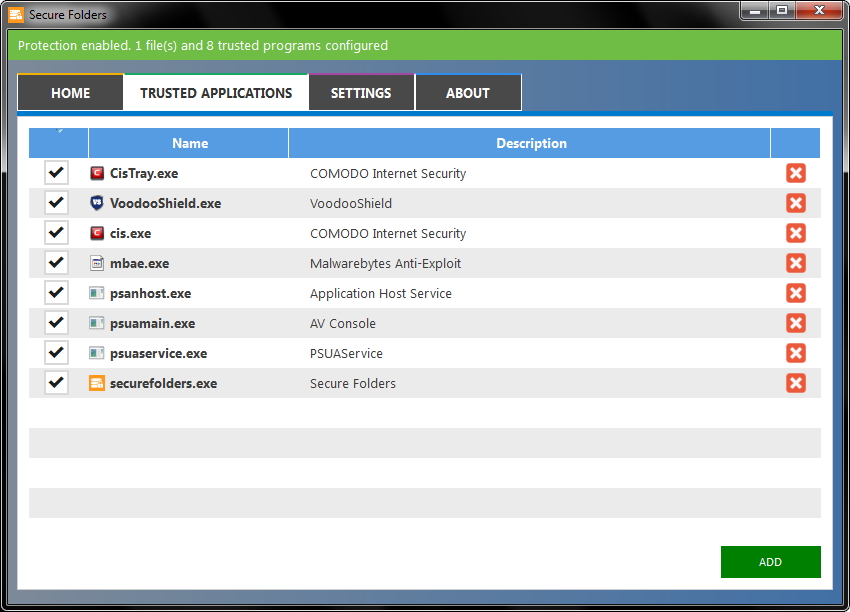Remove securefolders.exe with its red X
850x612 pixels.
[795, 383]
